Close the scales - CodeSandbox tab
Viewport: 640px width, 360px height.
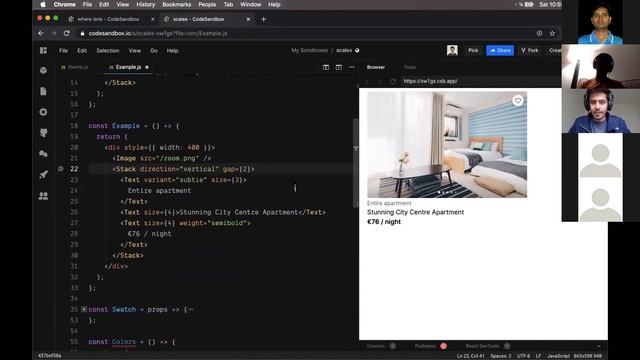pos(248,19)
